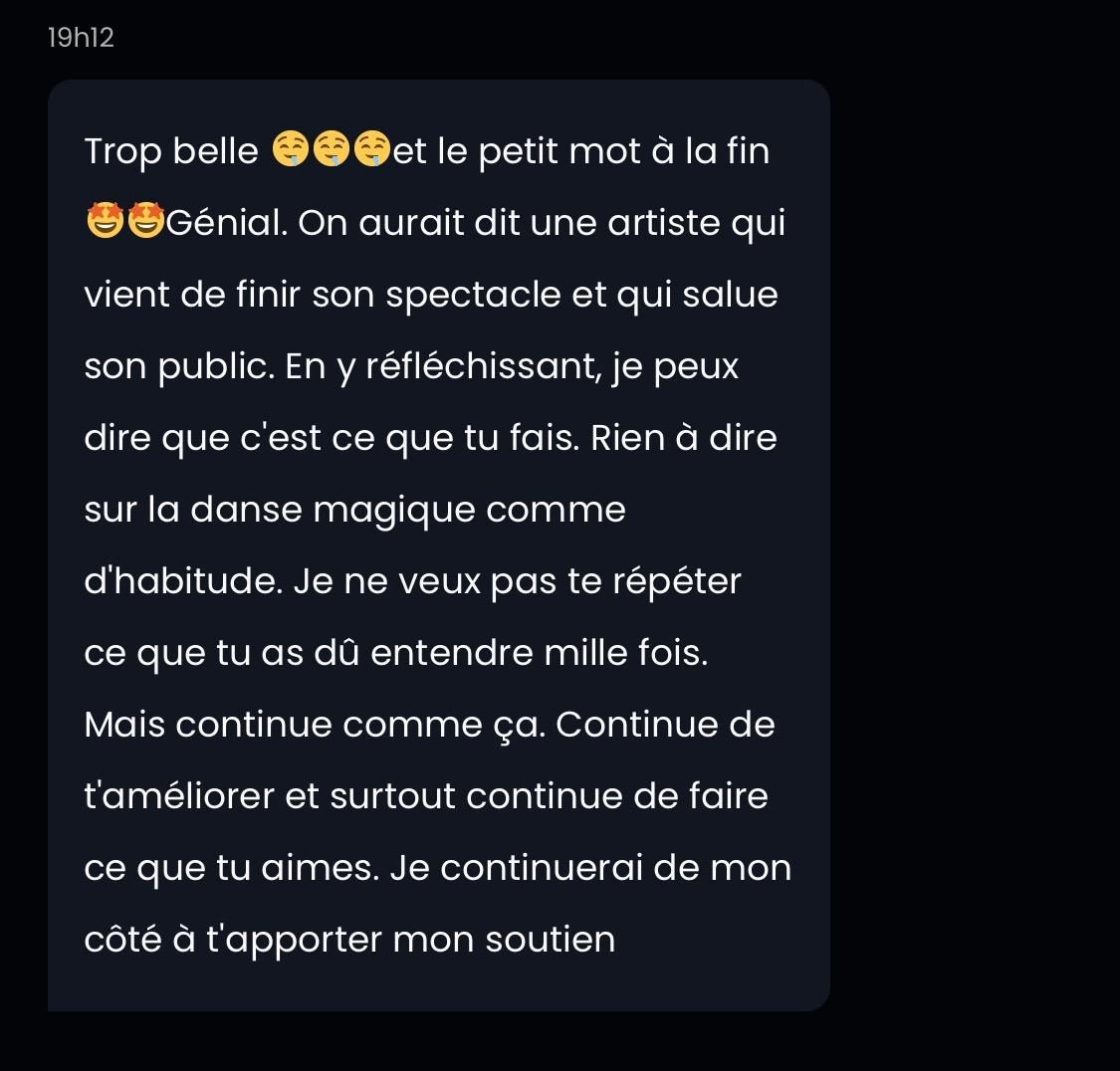Click the words "mon soutien" at the message end
The width and height of the screenshot is (1120, 1071).
pos(505,939)
